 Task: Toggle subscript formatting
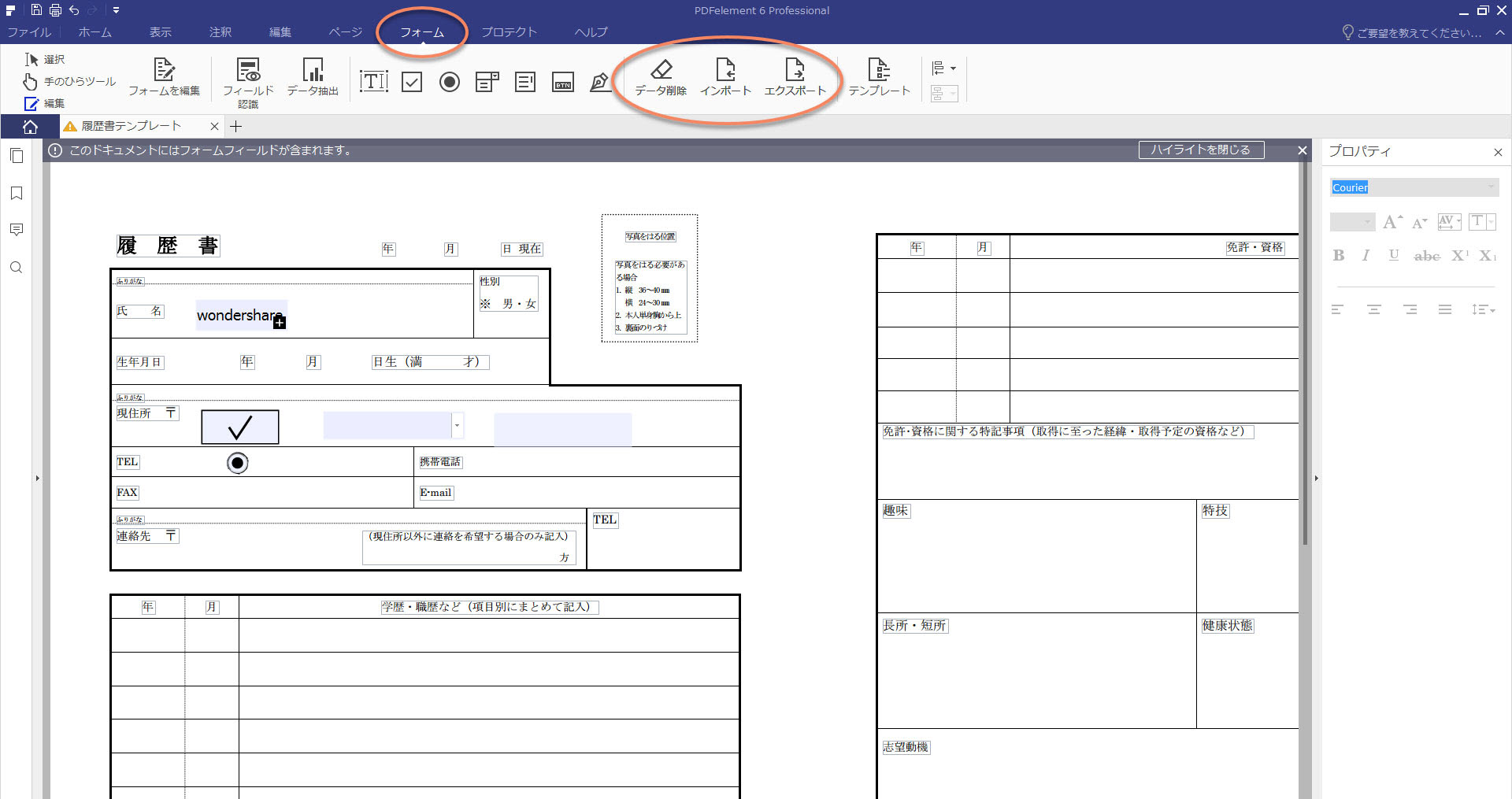click(1488, 255)
